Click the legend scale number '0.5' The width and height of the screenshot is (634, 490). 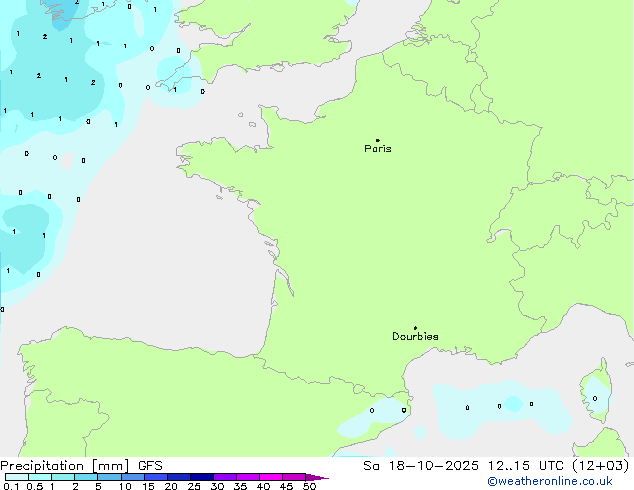[x=35, y=486]
